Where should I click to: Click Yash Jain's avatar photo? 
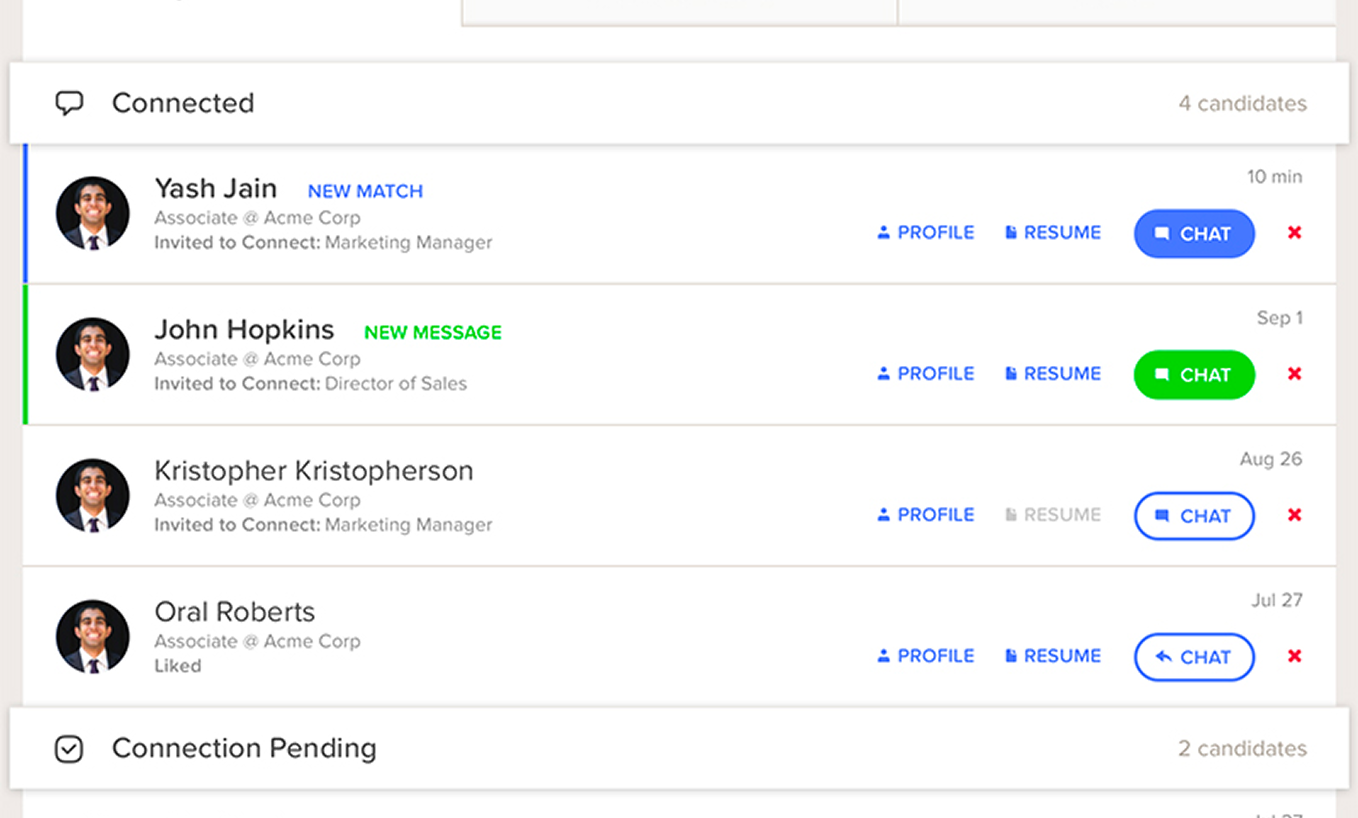[93, 213]
